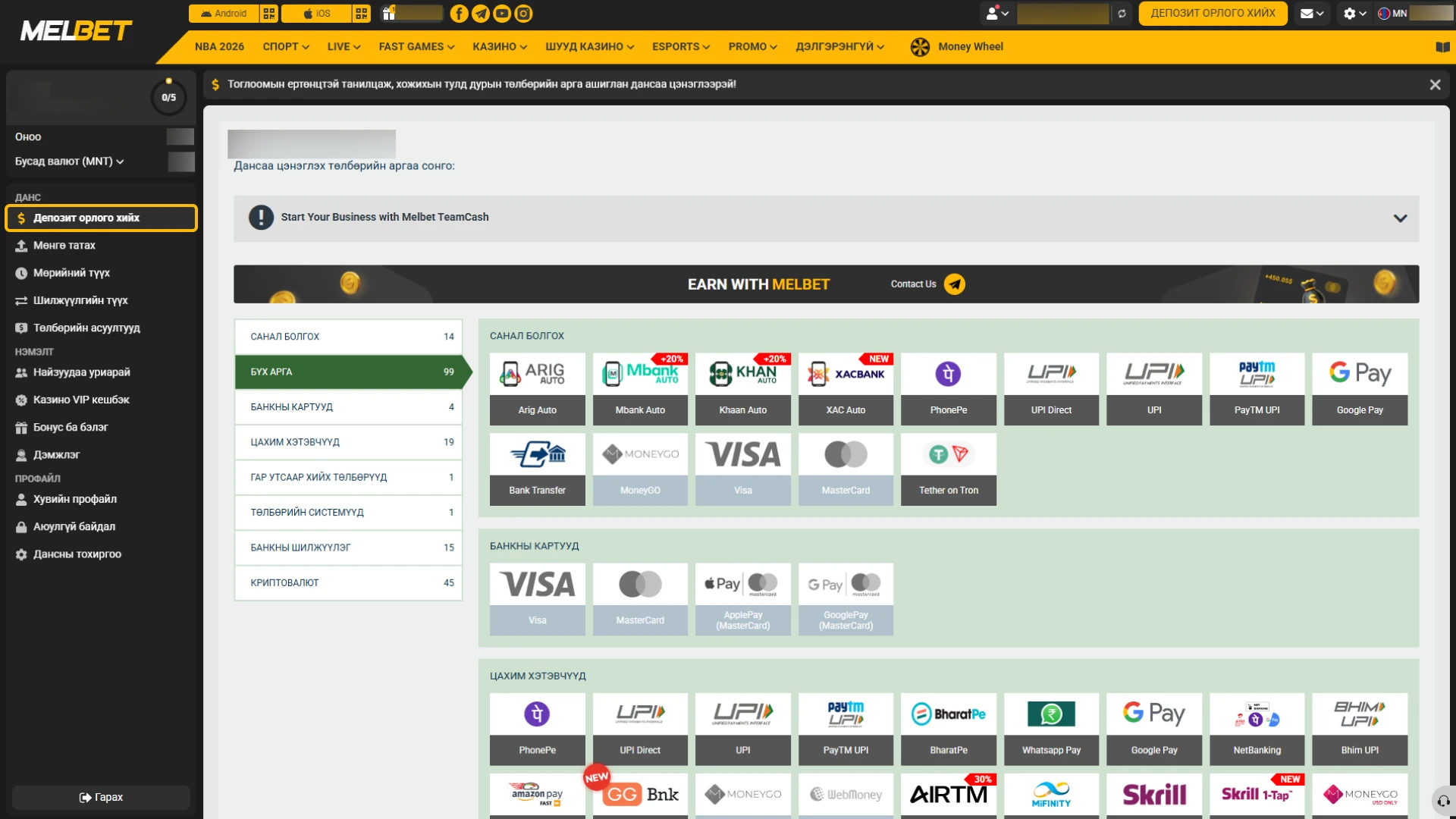Open Дансны тохиргоо settings page
Viewport: 1456px width, 819px height.
[x=101, y=554]
